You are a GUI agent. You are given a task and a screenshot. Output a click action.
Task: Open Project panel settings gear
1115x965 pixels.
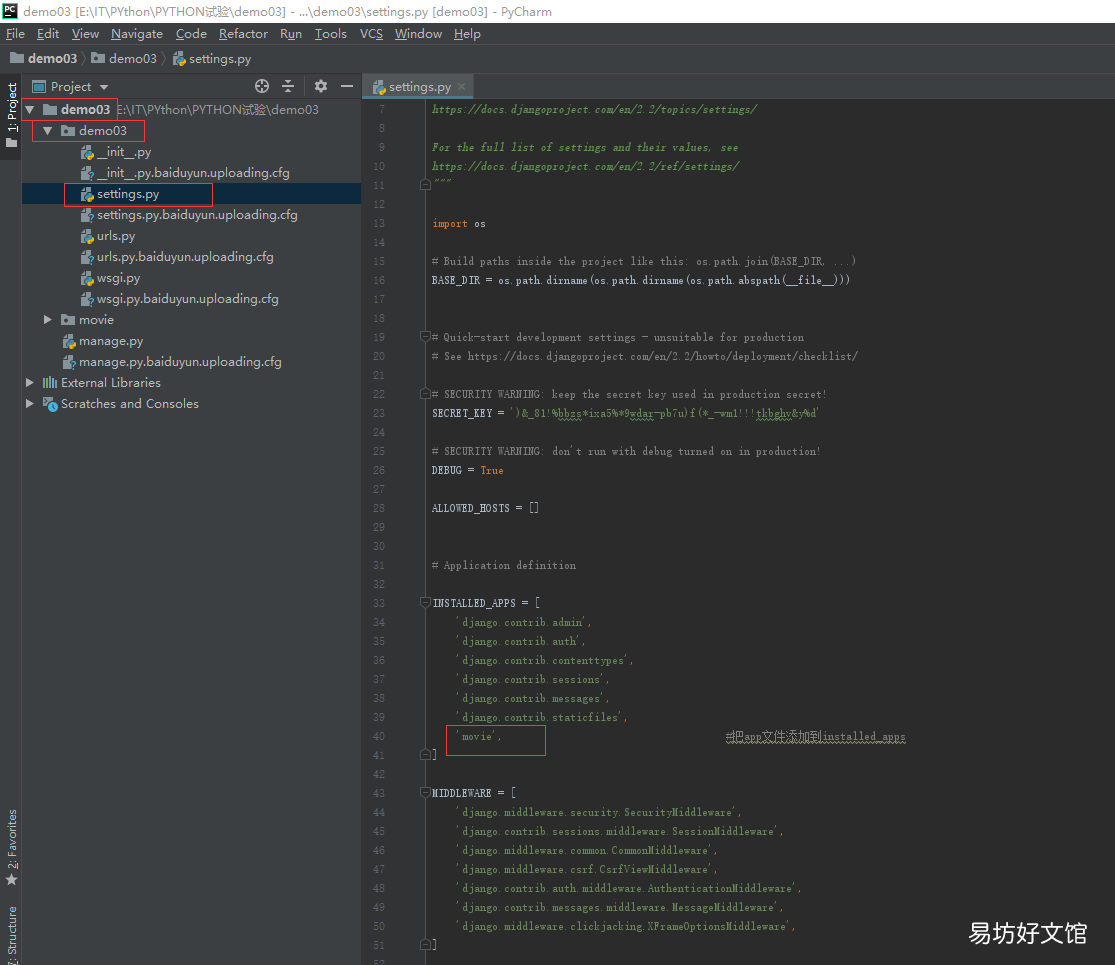pos(321,86)
